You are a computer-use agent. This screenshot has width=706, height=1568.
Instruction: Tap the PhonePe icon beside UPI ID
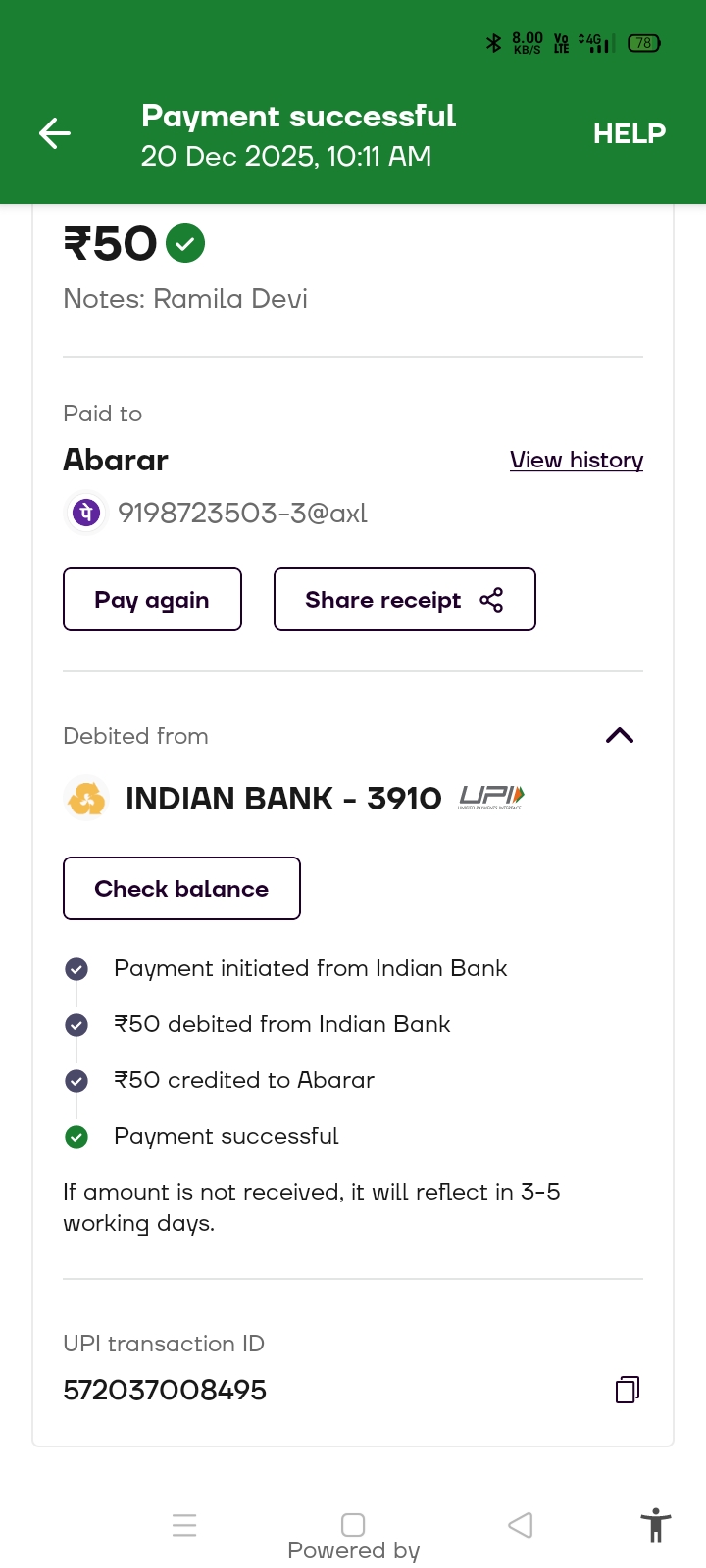coord(86,513)
